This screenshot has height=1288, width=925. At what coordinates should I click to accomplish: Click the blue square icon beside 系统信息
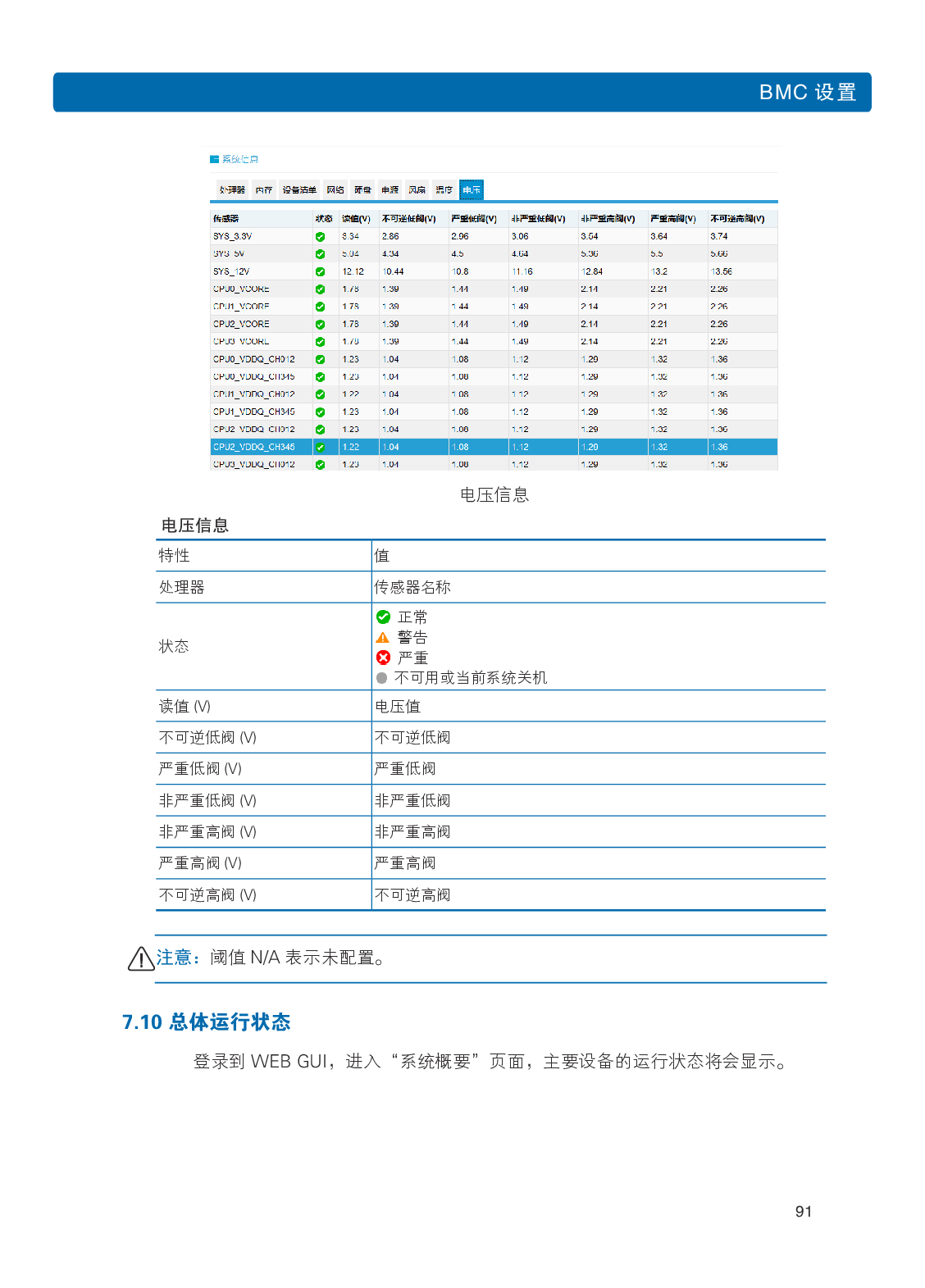[x=214, y=159]
